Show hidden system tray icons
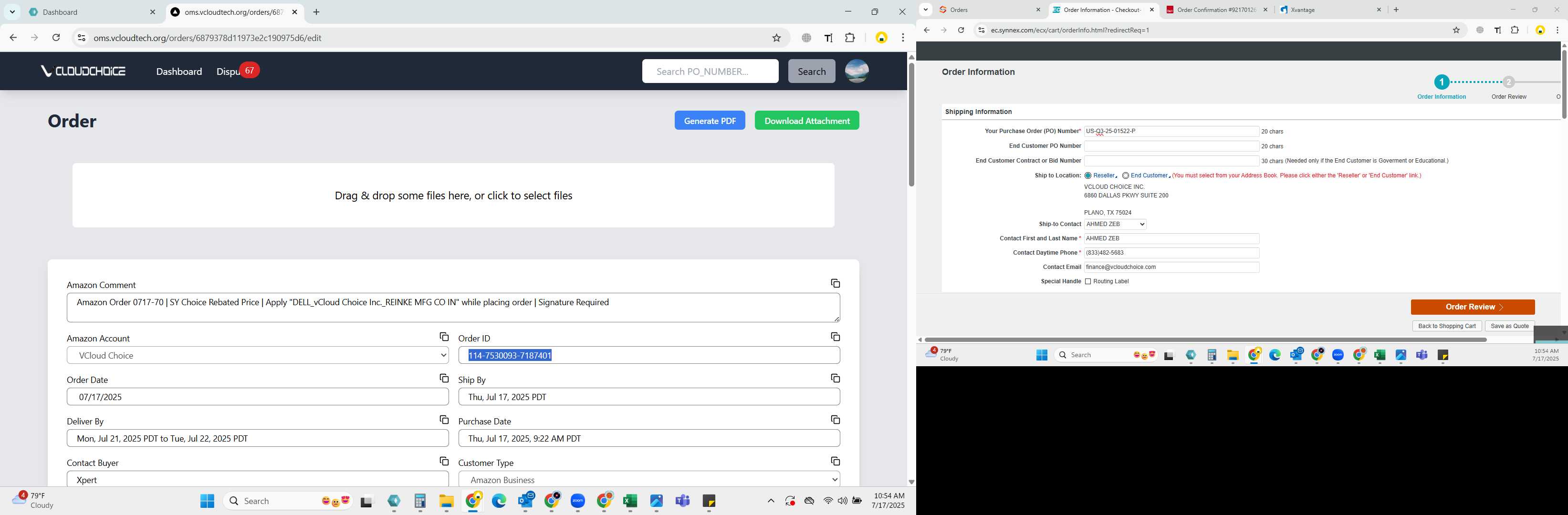This screenshot has height=515, width=1568. click(771, 501)
